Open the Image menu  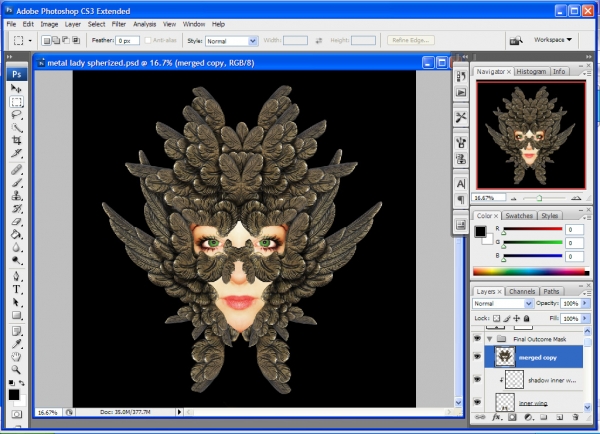[x=49, y=24]
